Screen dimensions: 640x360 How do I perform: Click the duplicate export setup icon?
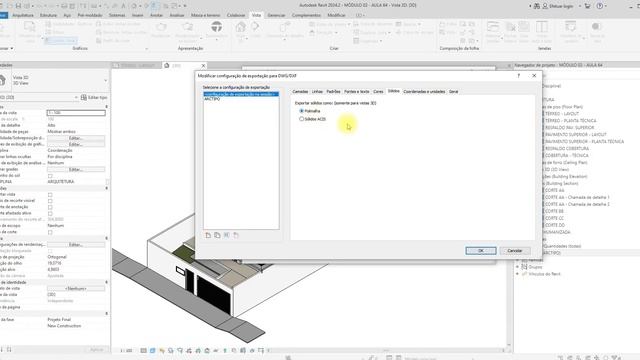(217, 236)
